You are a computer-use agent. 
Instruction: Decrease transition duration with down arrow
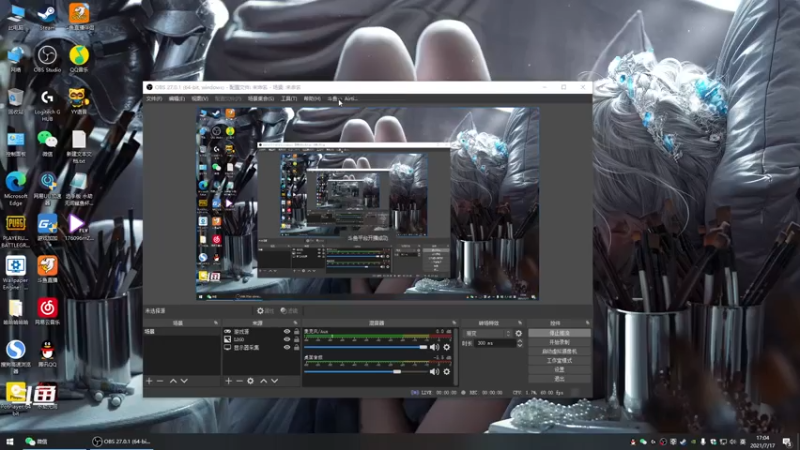click(519, 345)
